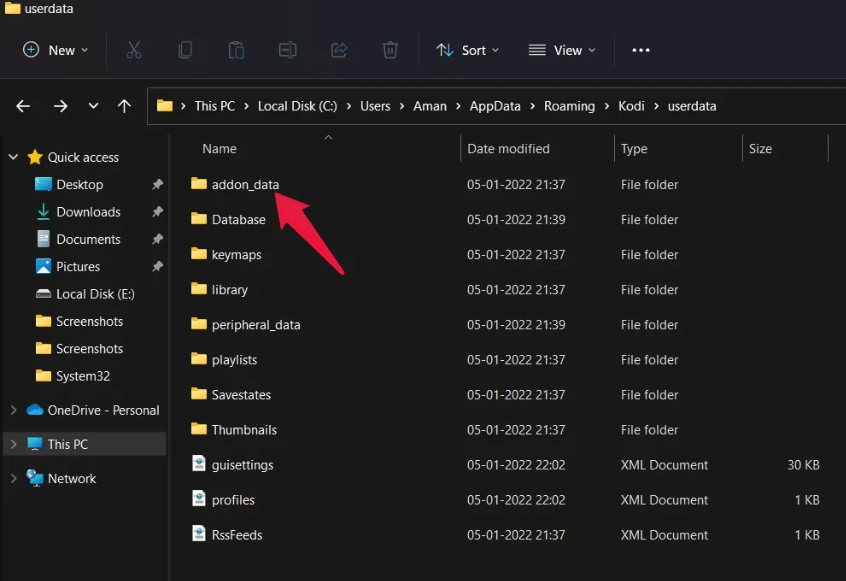Click the Rename icon in toolbar
Screen dimensions: 846x581
287,50
